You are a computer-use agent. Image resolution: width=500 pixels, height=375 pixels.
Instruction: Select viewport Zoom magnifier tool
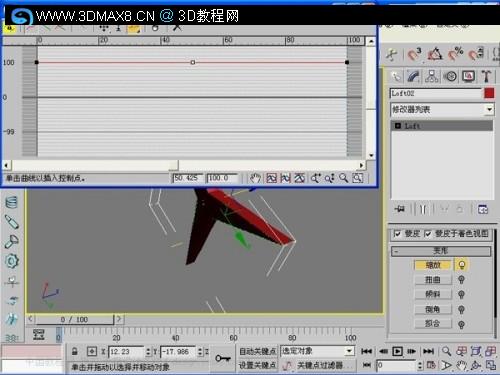tap(447, 351)
